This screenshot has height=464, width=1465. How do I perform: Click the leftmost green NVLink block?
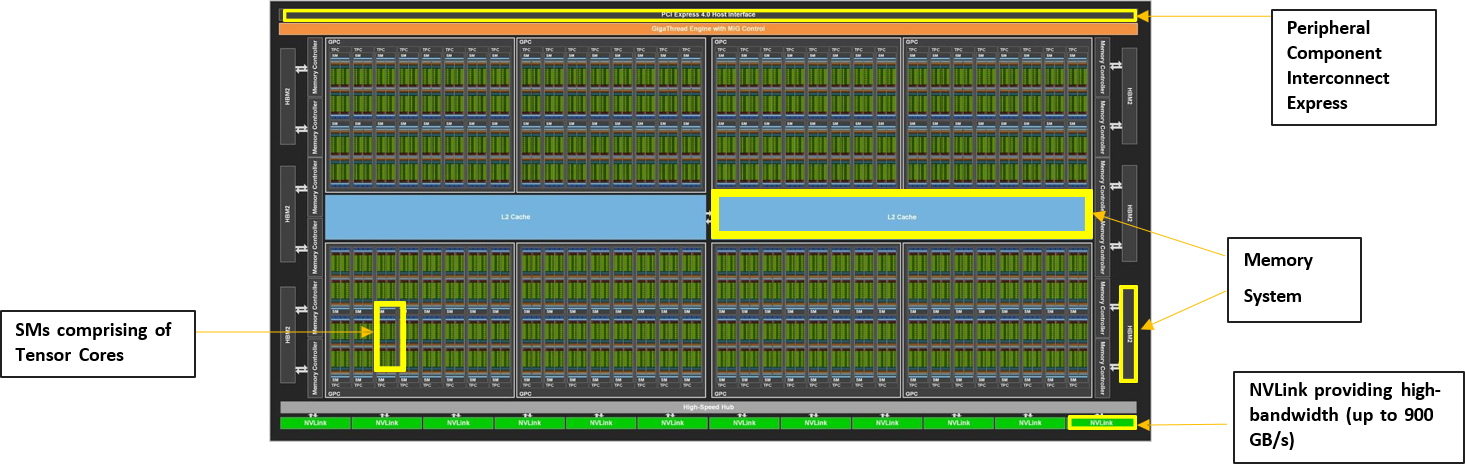[x=315, y=423]
